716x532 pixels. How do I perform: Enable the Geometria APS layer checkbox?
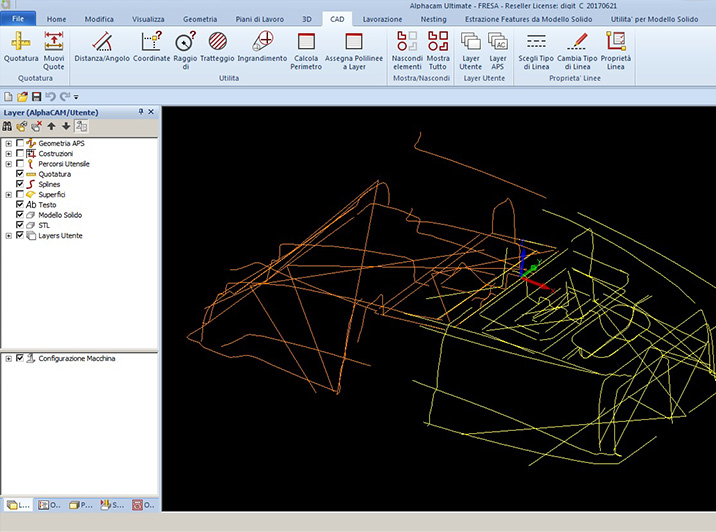(x=20, y=143)
